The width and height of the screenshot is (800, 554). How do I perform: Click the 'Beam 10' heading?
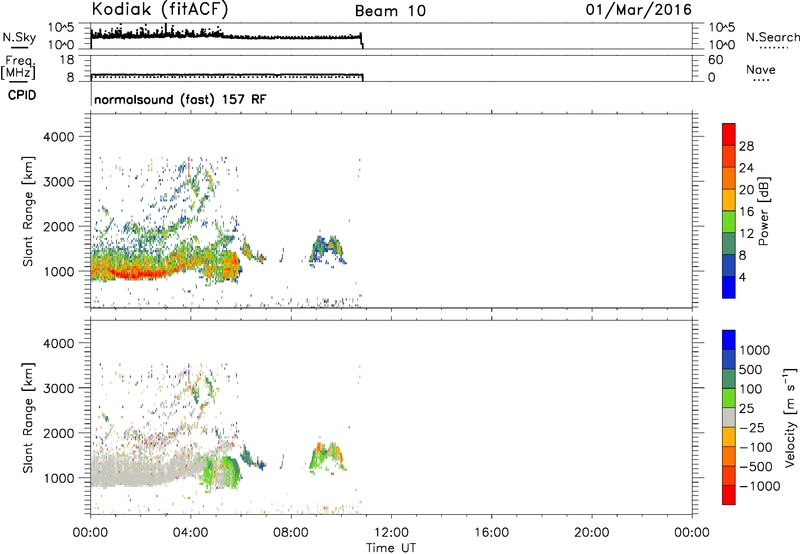(x=390, y=11)
